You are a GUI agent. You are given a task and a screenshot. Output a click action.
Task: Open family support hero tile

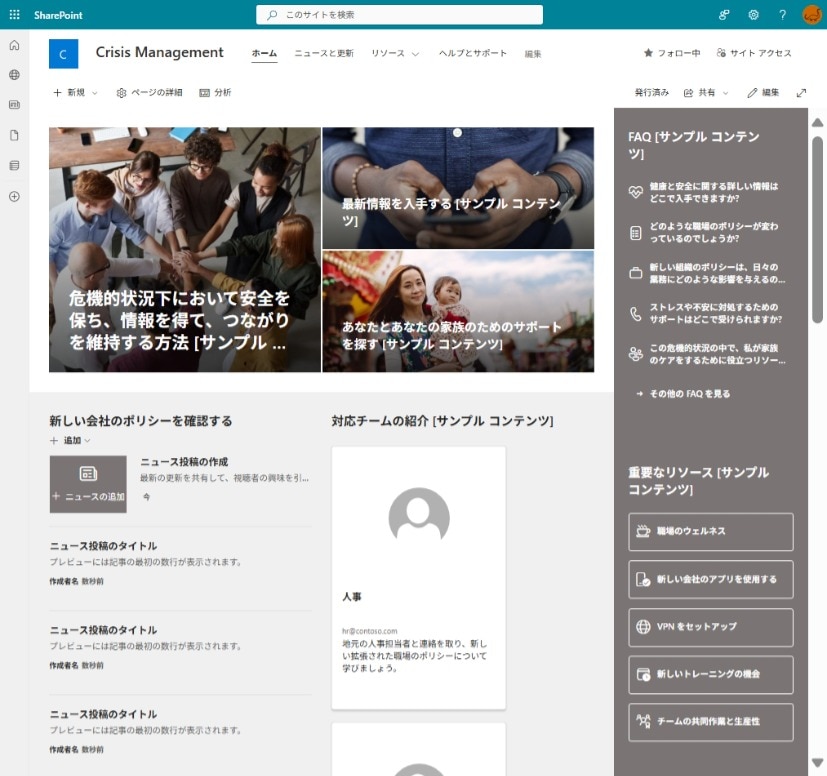point(458,311)
